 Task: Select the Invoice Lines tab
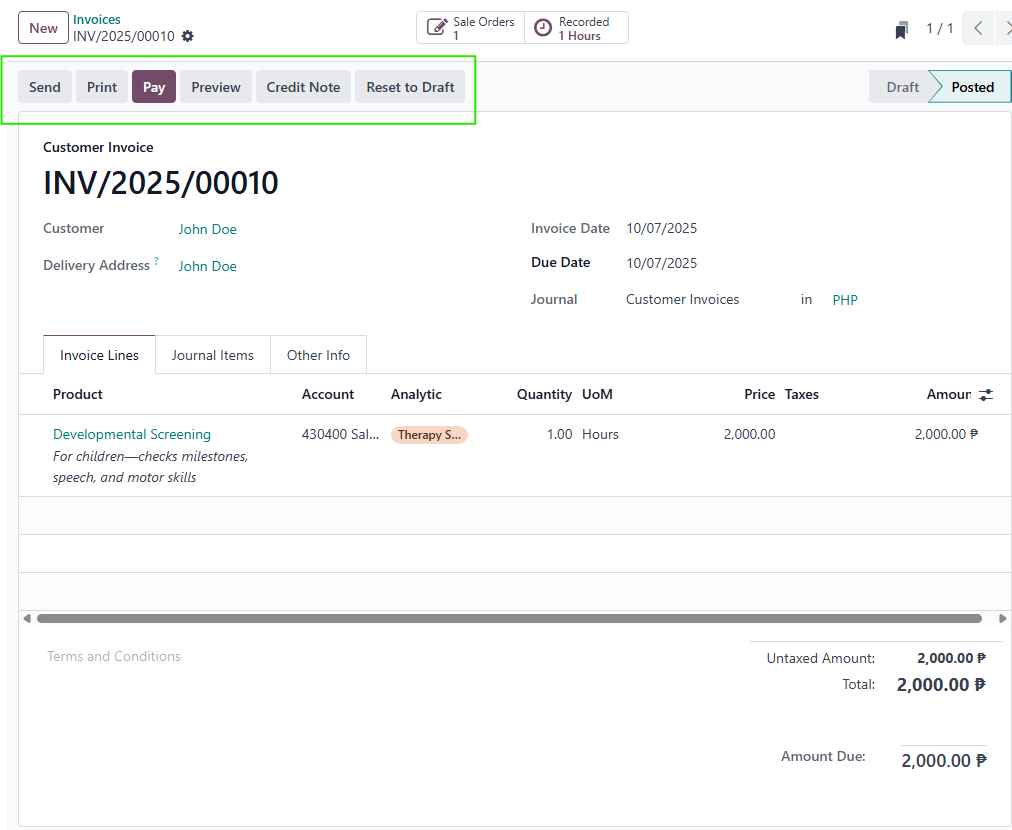tap(99, 355)
